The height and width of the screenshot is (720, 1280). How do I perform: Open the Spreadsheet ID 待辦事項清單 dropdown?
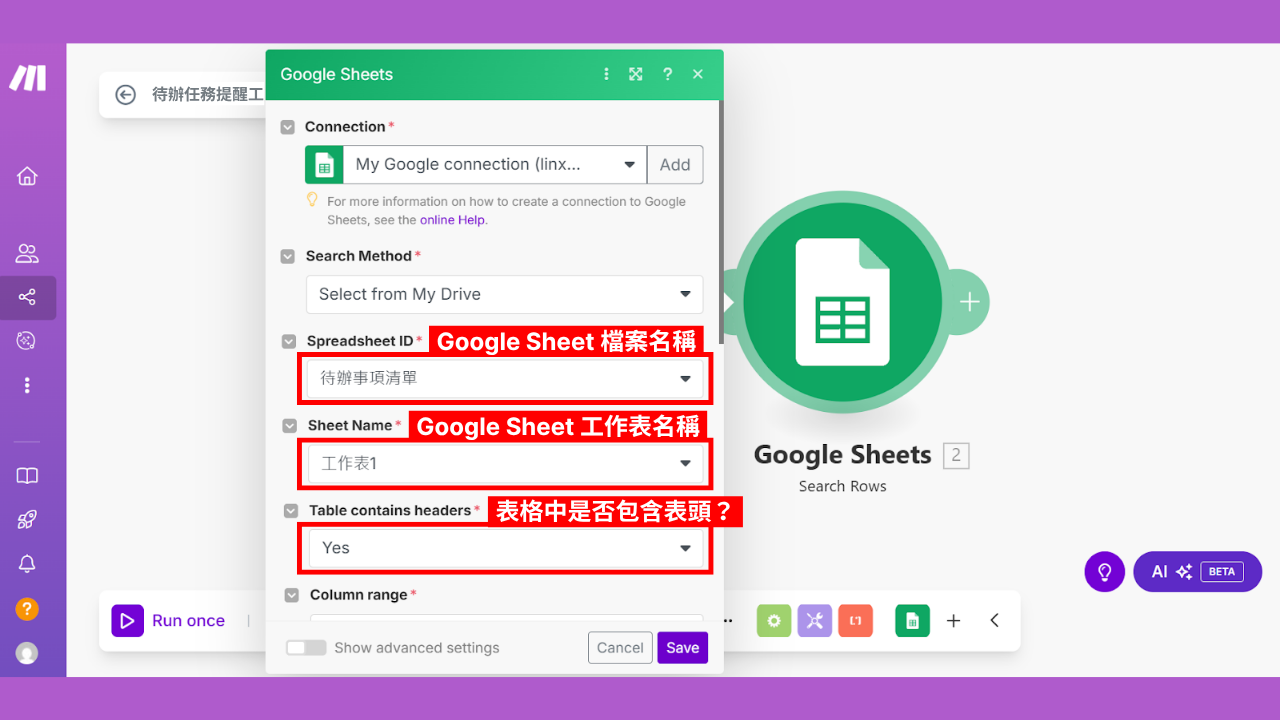tap(505, 378)
